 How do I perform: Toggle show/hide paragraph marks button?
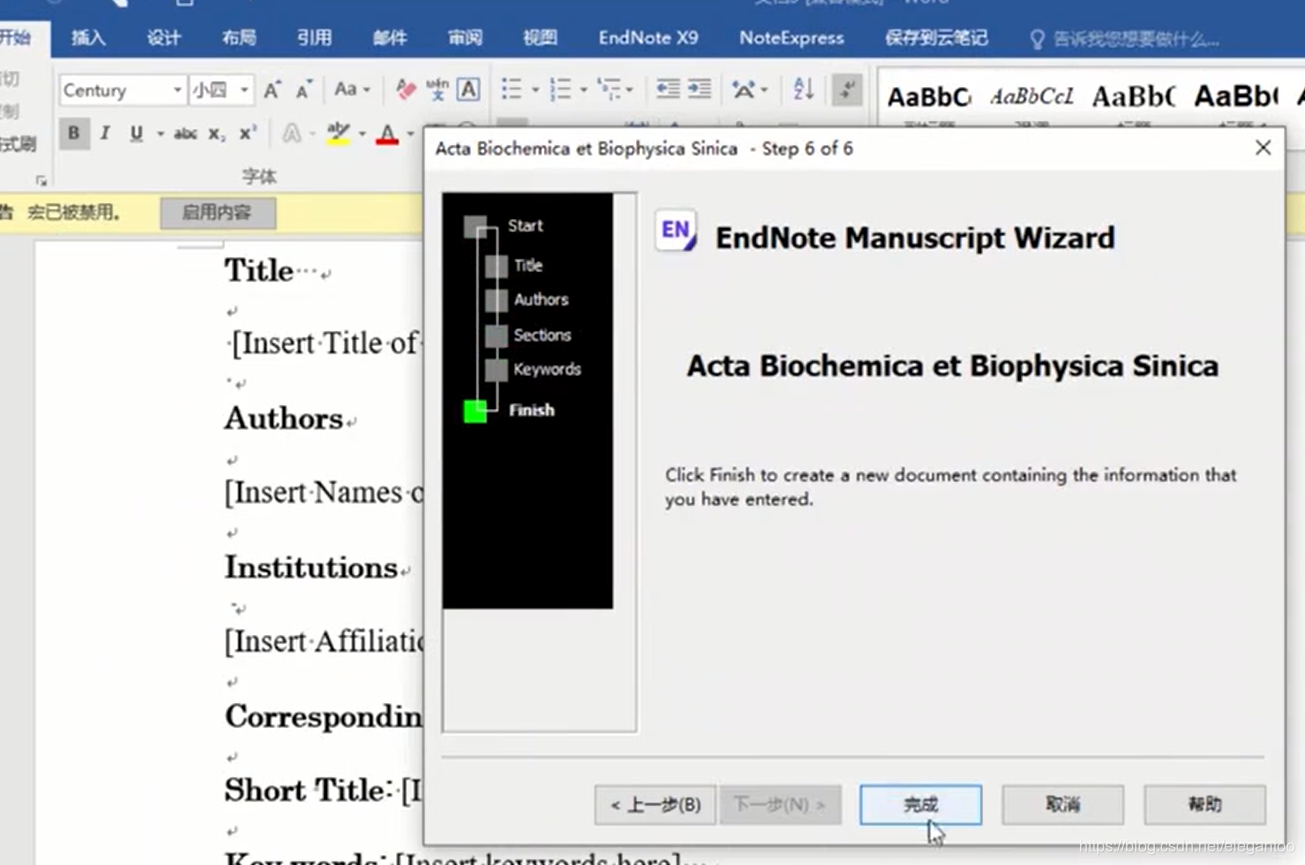click(x=847, y=90)
